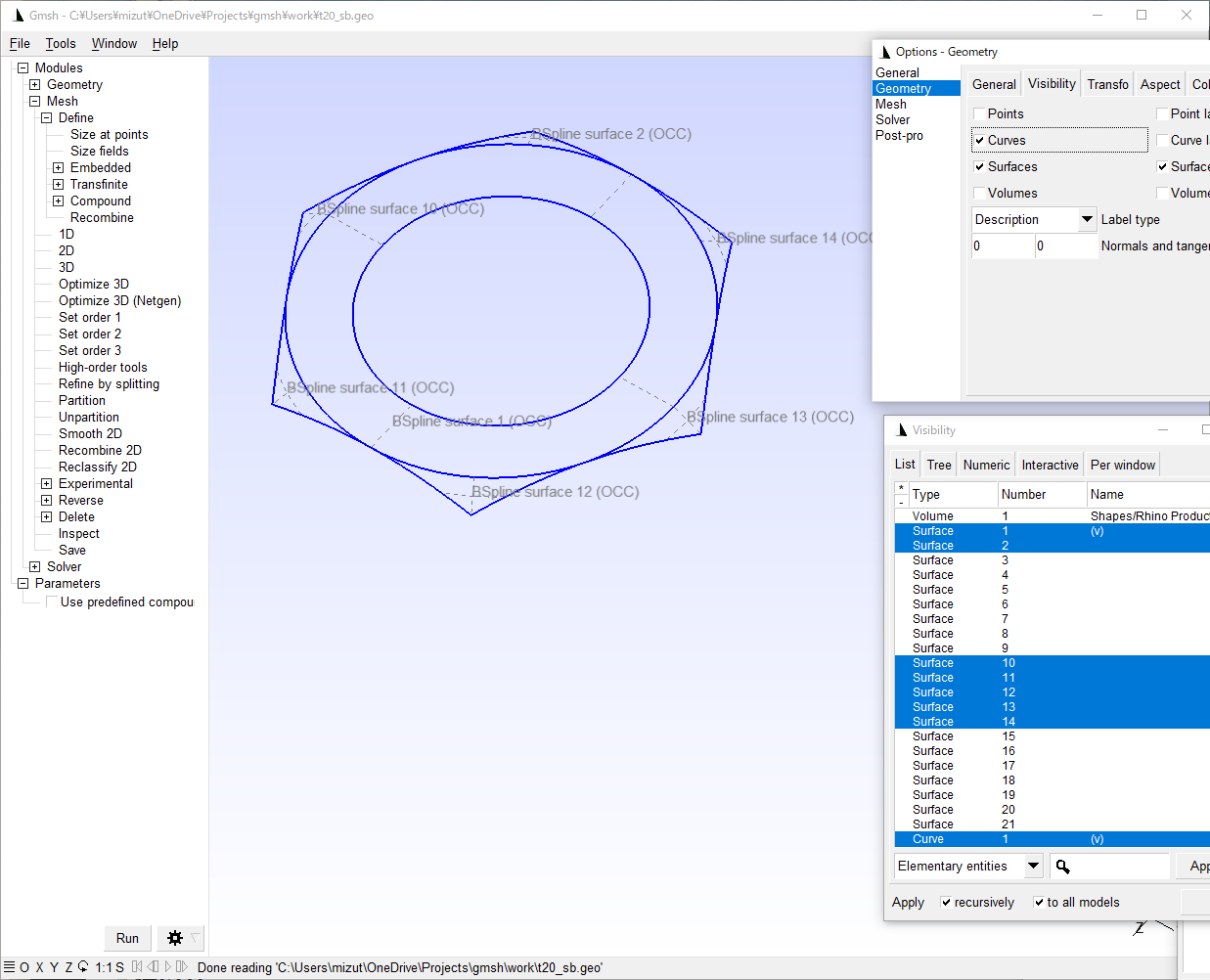
Task: Switch to the Tree tab in Visibility
Action: coord(938,464)
